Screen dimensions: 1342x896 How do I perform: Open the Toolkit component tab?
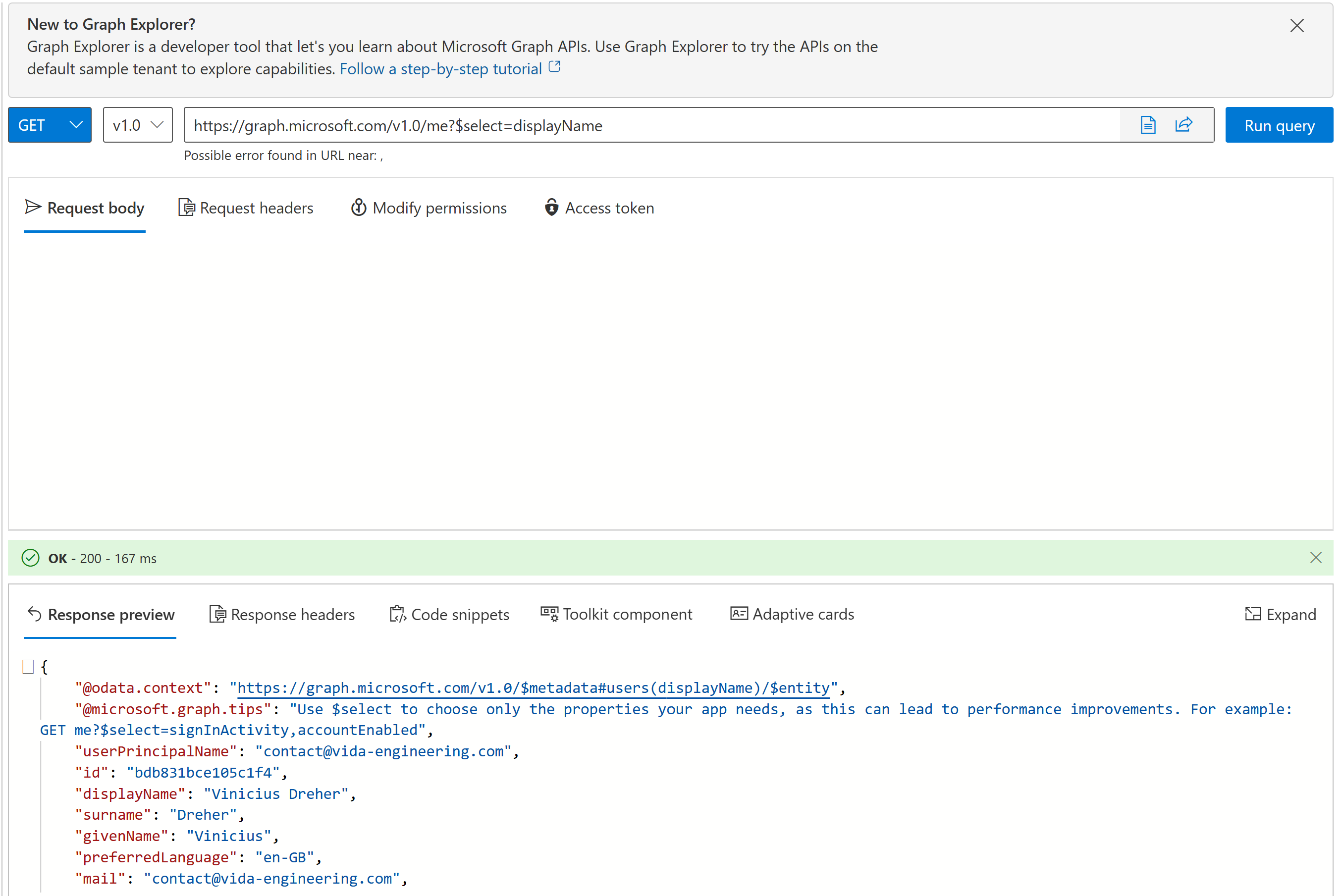pos(616,615)
